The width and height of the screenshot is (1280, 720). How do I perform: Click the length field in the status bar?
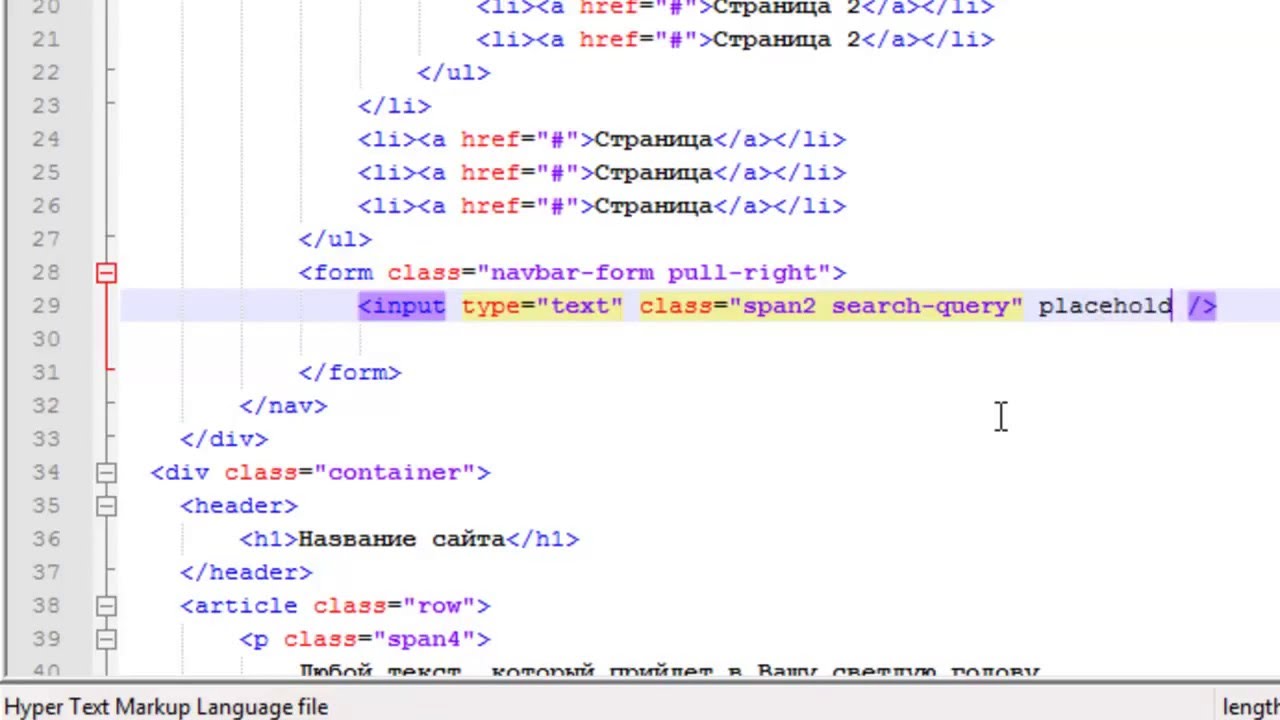[x=1250, y=707]
